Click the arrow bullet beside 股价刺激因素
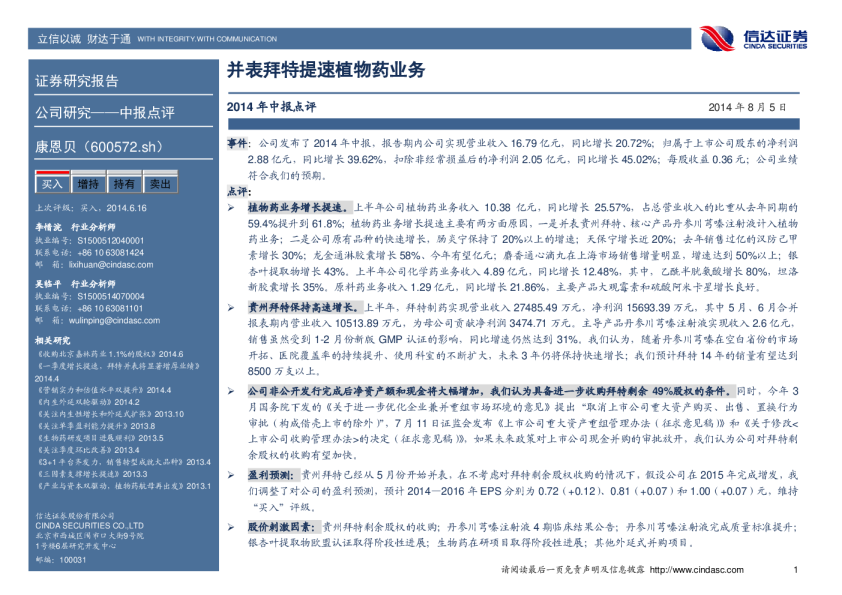This screenshot has width=842, height=595. pyautogui.click(x=230, y=525)
